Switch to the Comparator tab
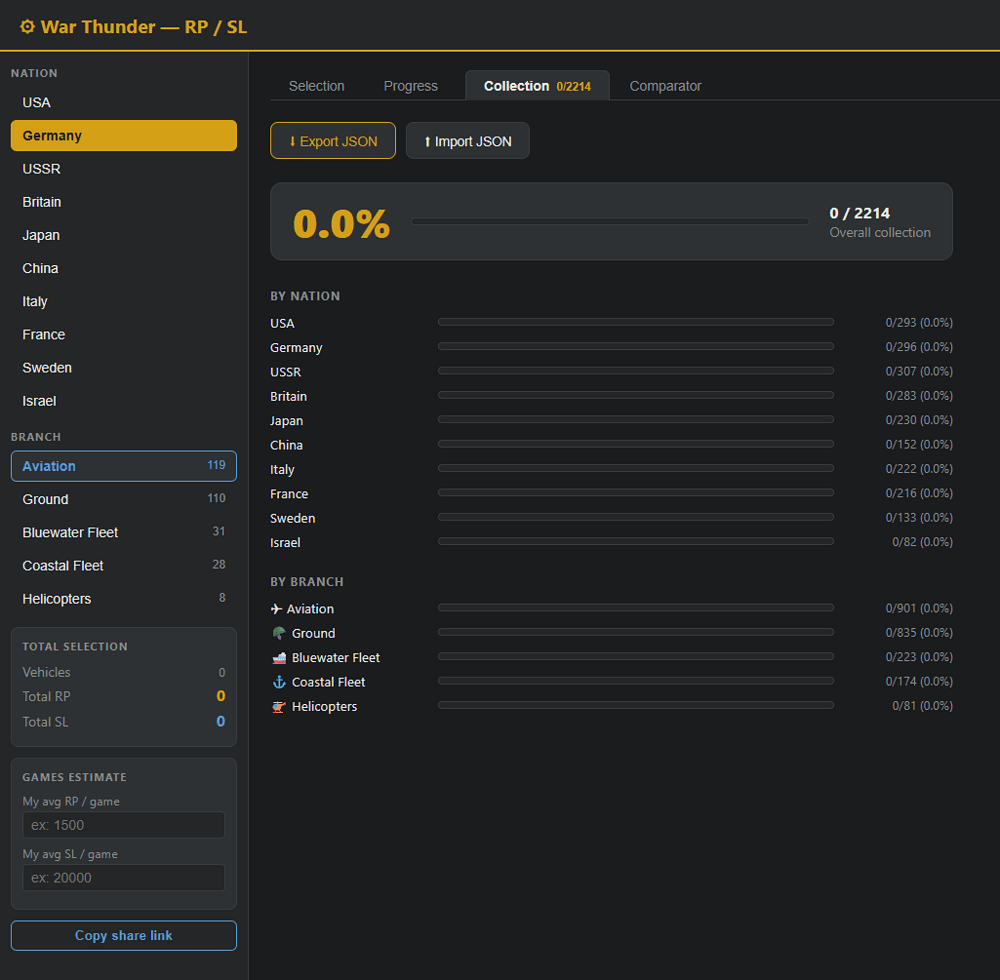The width and height of the screenshot is (1000, 980). click(x=665, y=86)
